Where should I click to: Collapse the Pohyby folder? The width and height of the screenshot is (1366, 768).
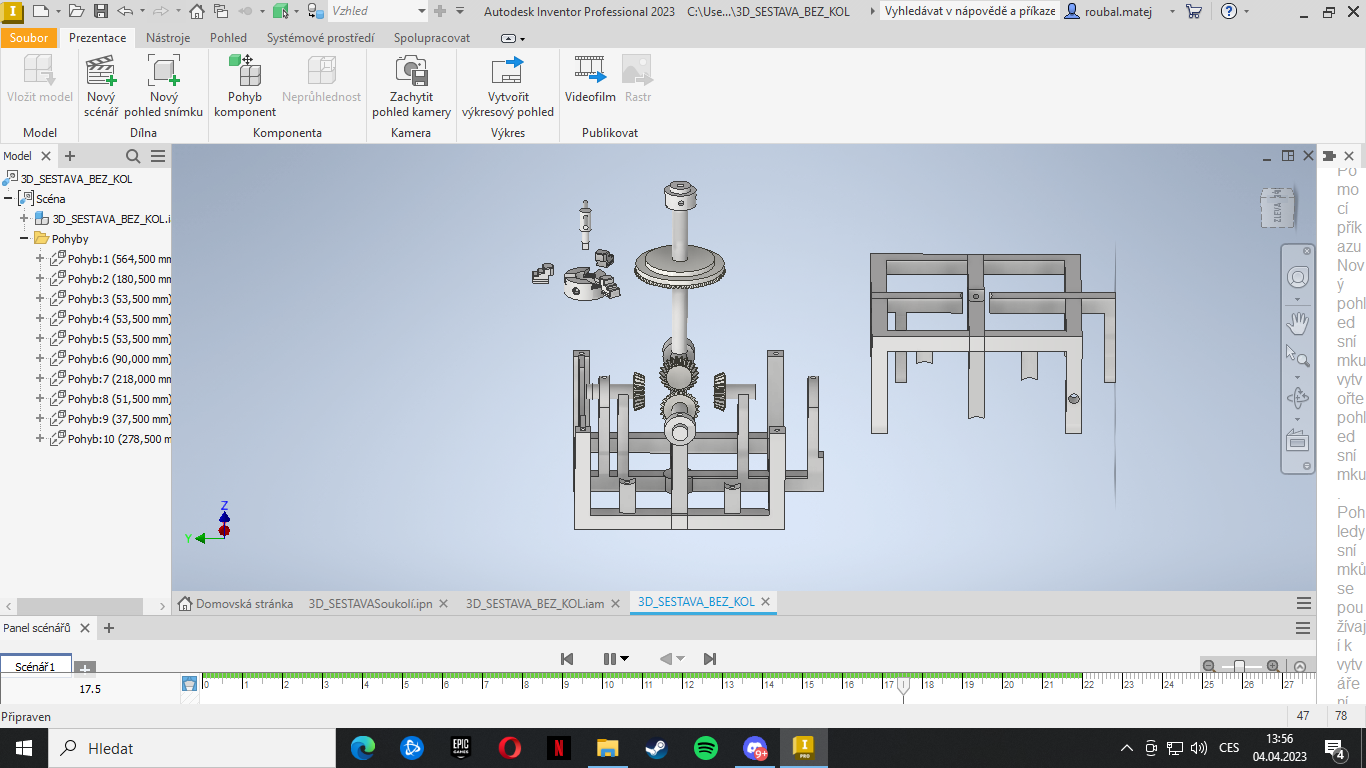[23, 239]
